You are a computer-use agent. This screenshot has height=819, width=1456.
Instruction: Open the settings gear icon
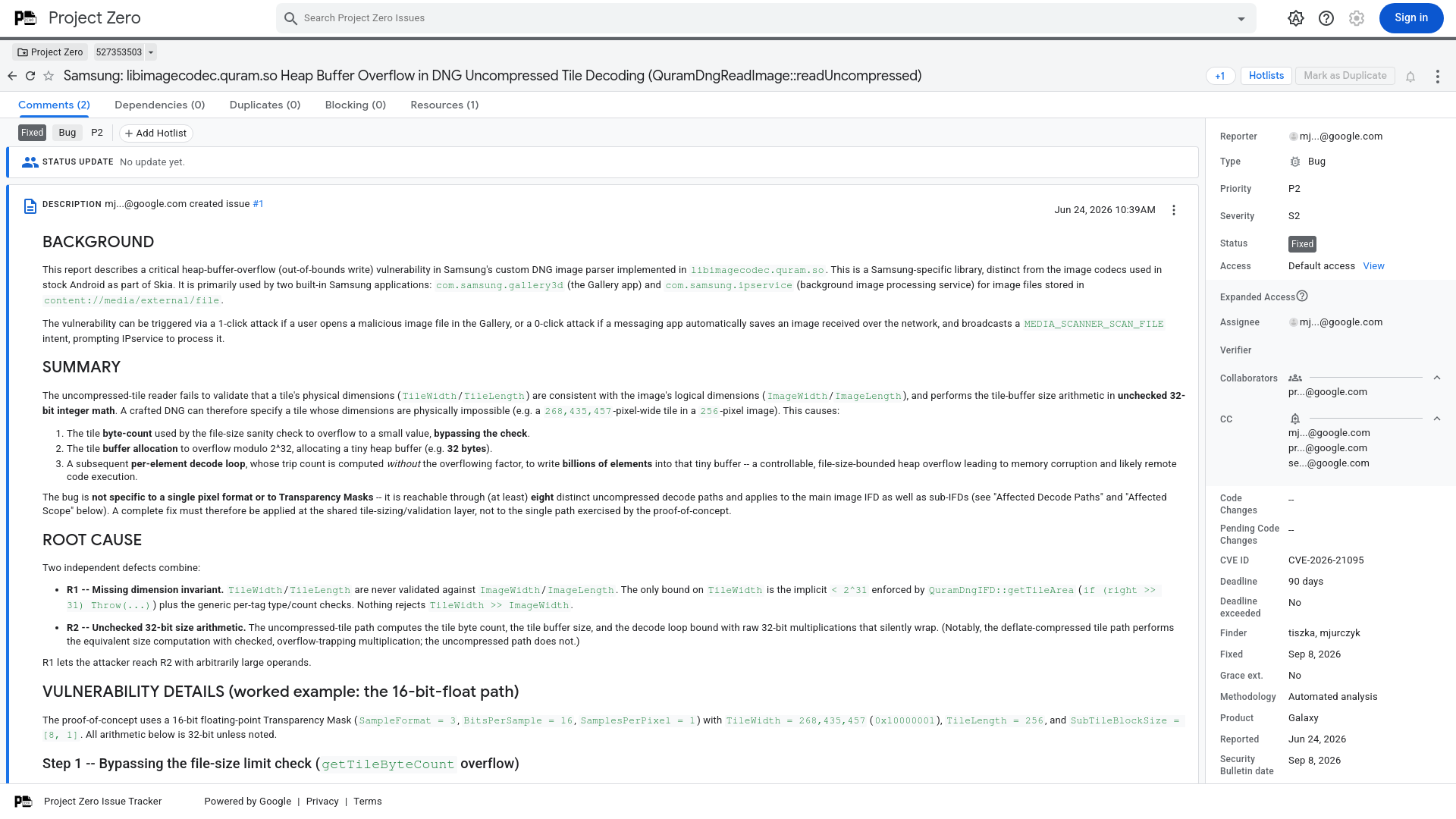click(x=1357, y=18)
